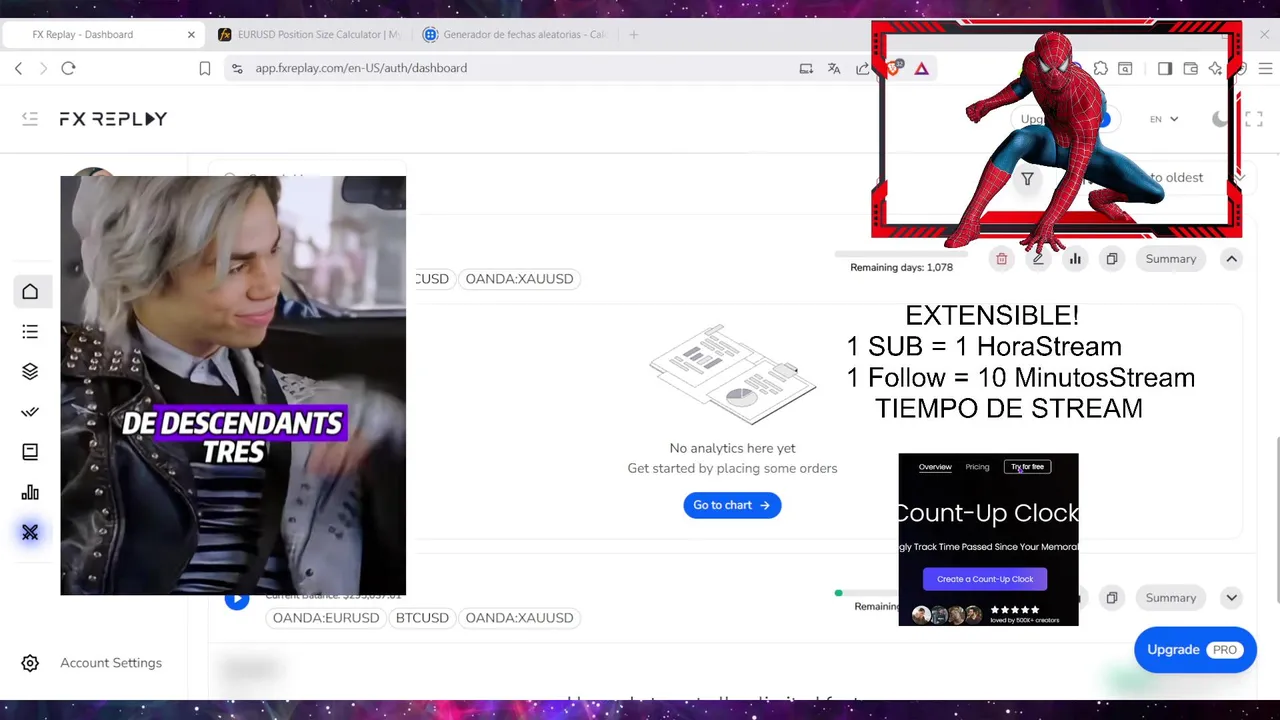The image size is (1280, 720).
Task: Play the second session with blue play button
Action: pos(237,599)
